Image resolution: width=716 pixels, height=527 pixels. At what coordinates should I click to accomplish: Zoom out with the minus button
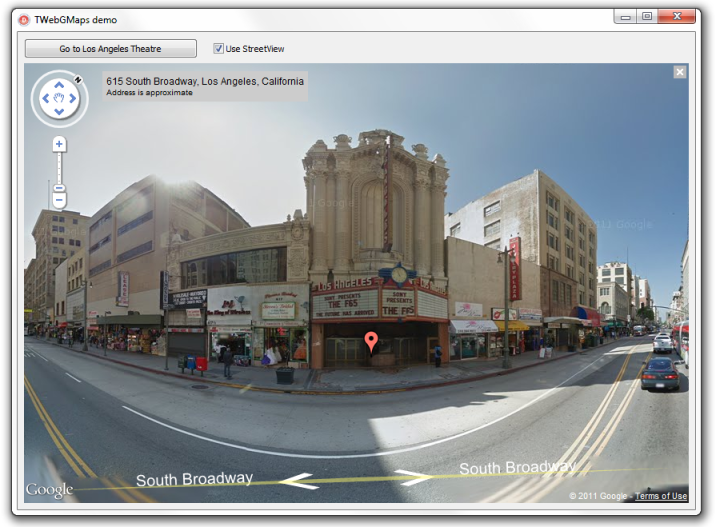[x=59, y=200]
